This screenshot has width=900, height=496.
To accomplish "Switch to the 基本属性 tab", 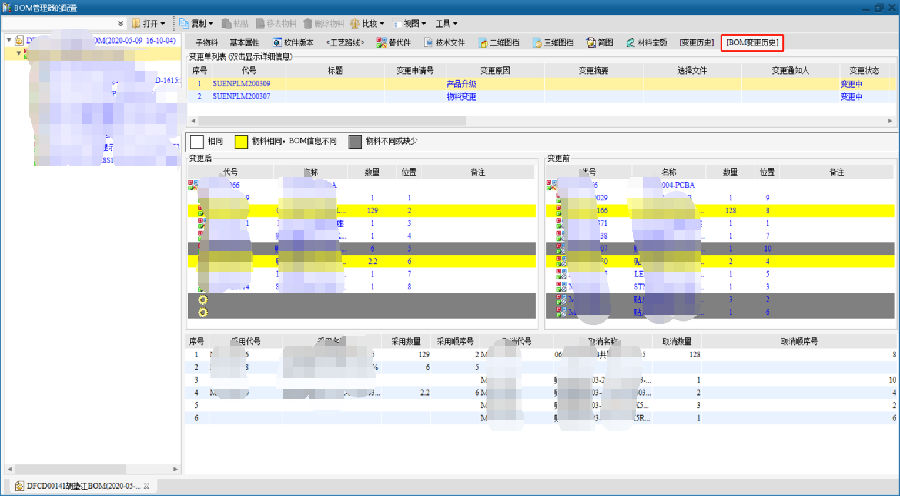I will 244,43.
